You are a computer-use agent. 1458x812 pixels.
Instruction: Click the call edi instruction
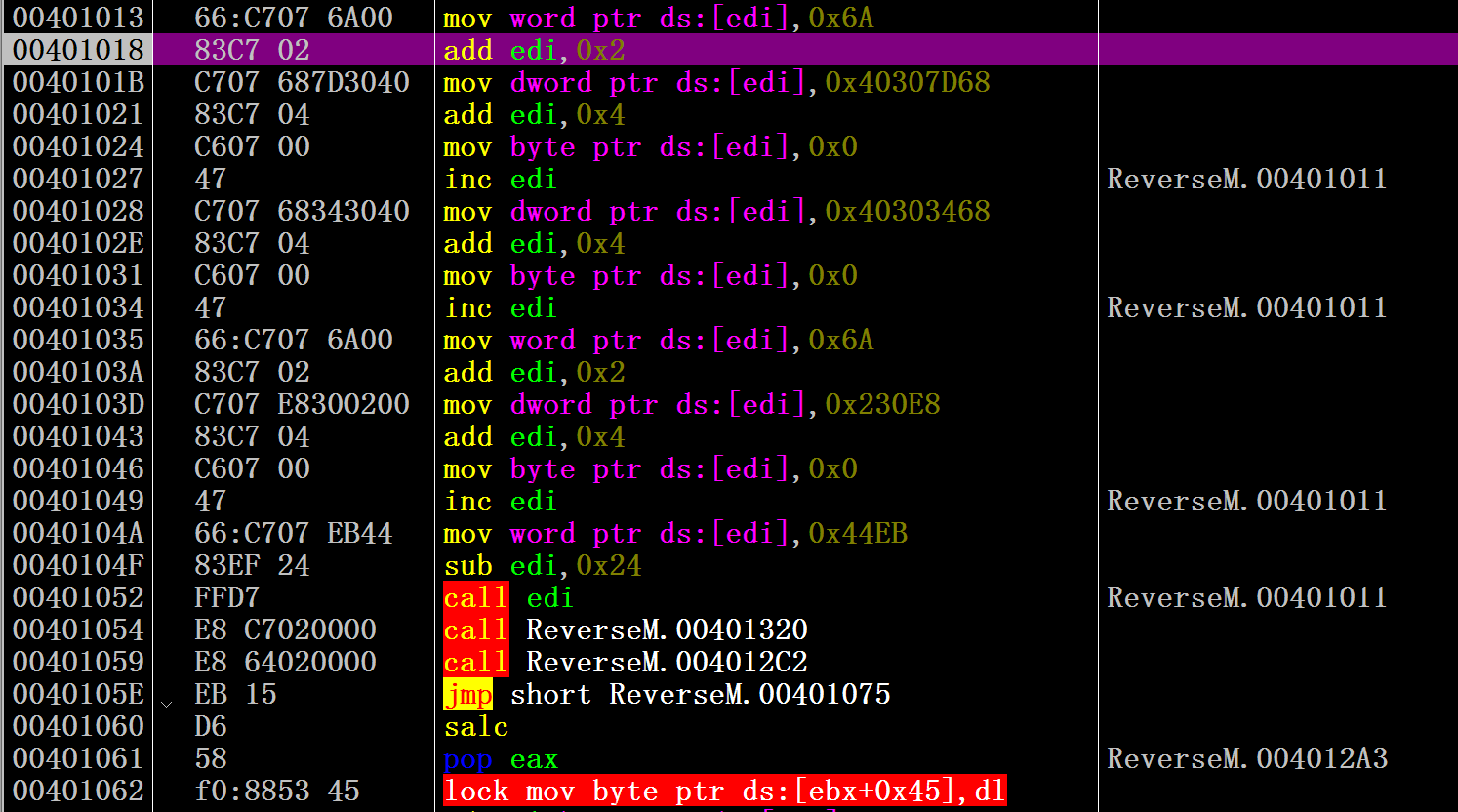[508, 597]
